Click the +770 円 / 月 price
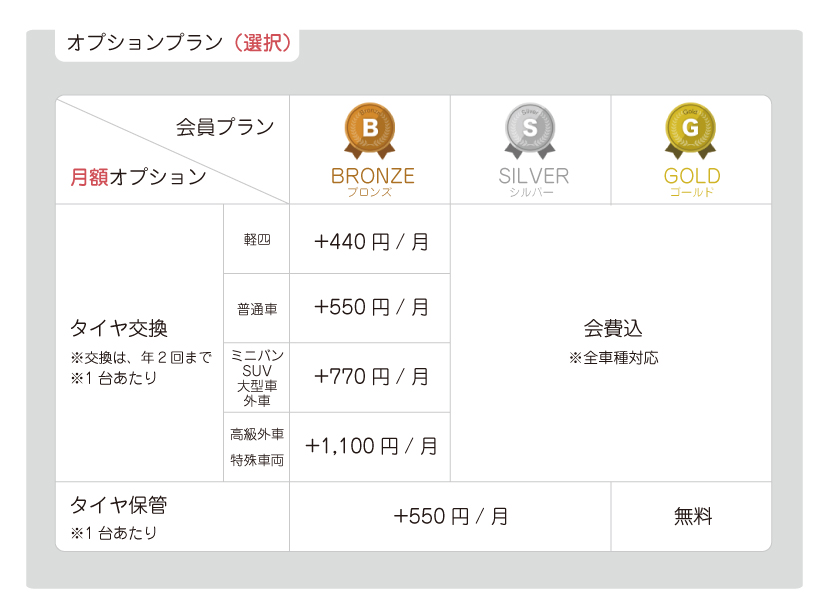The width and height of the screenshot is (830, 615). [x=371, y=377]
